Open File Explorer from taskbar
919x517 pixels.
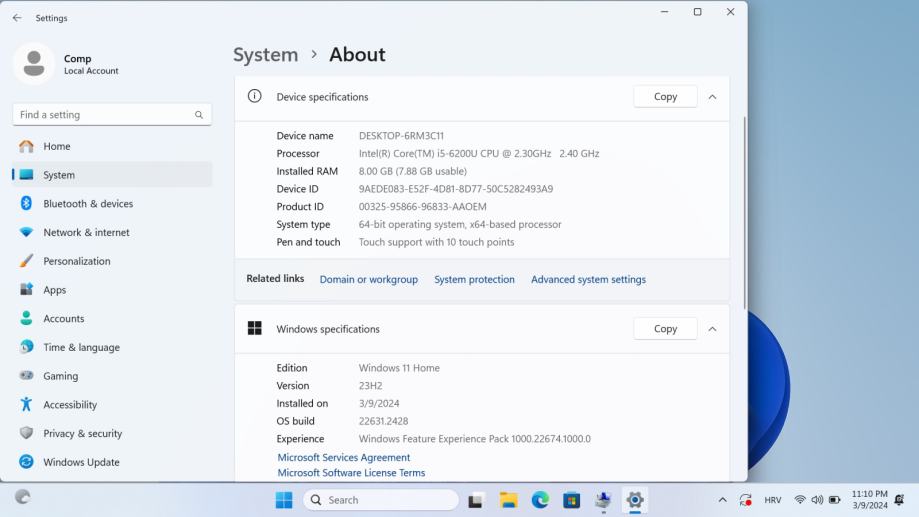[508, 500]
